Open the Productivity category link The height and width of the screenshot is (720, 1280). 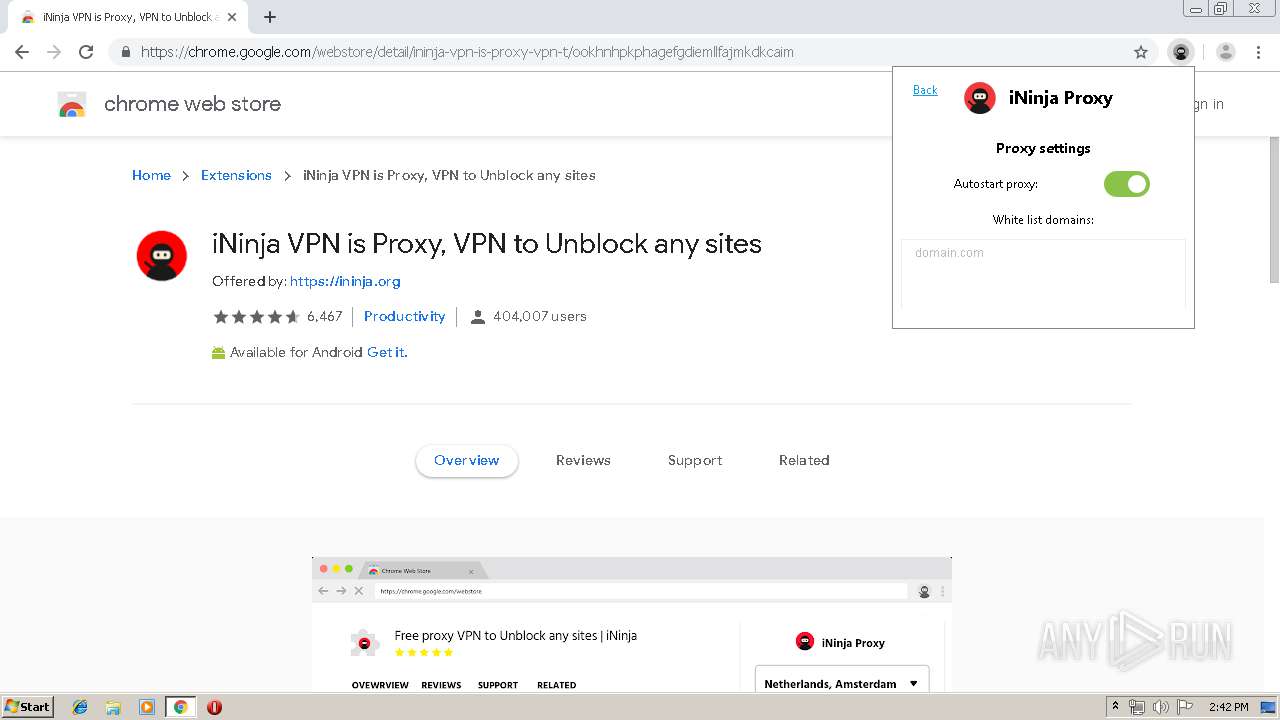(404, 316)
